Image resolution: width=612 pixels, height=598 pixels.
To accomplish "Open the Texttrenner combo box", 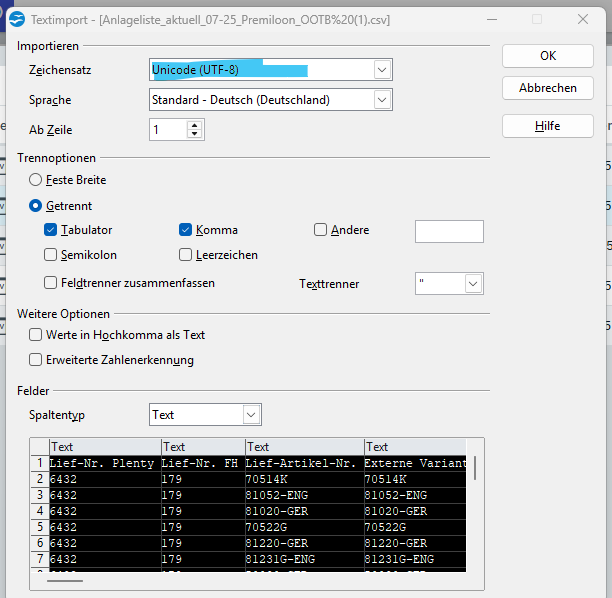I will [x=473, y=284].
